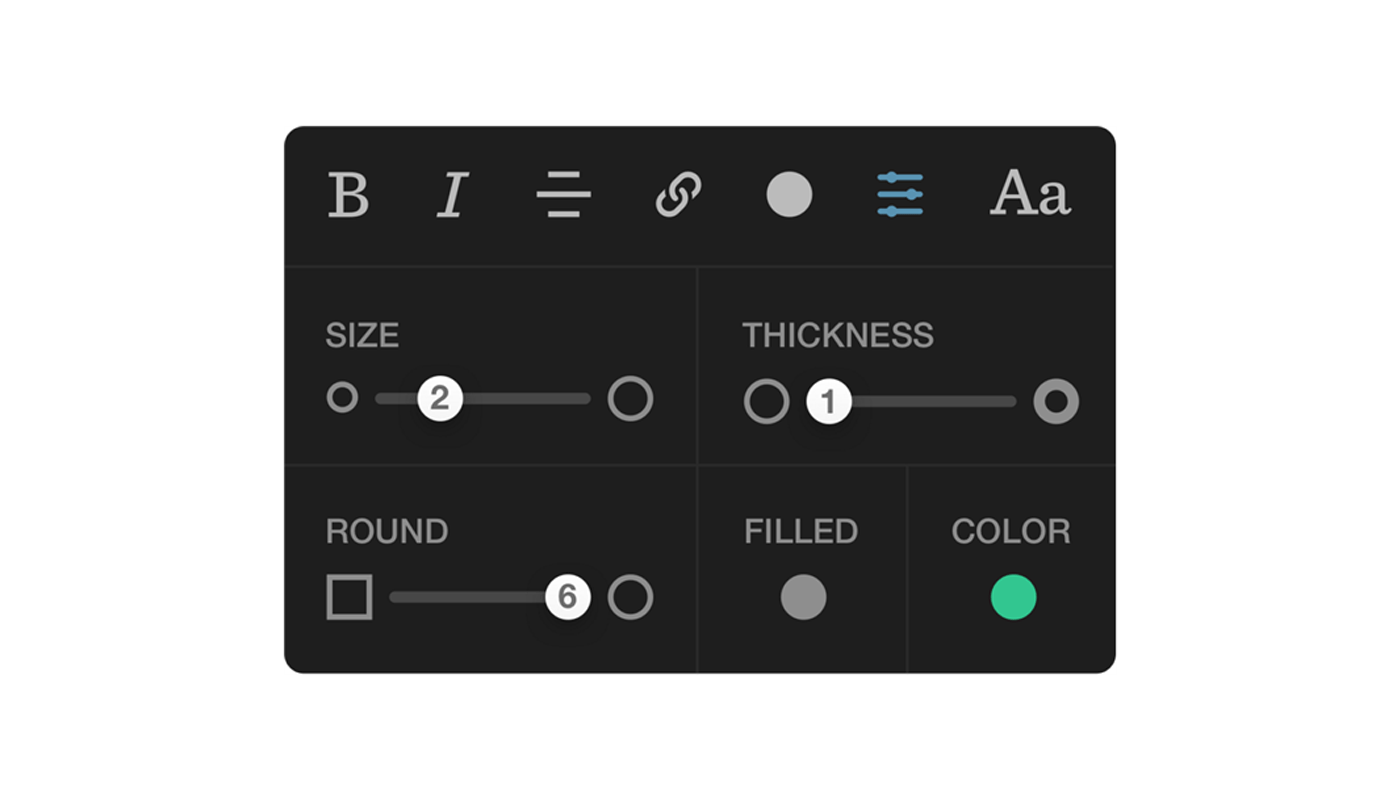Click the large circle maximum size icon
Screen dimensions: 1400x800
point(630,398)
